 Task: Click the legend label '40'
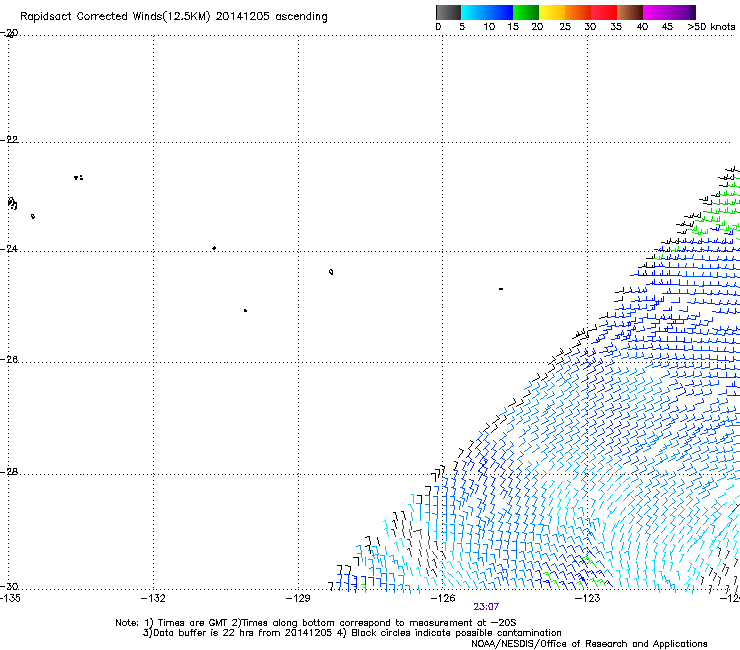pyautogui.click(x=642, y=27)
